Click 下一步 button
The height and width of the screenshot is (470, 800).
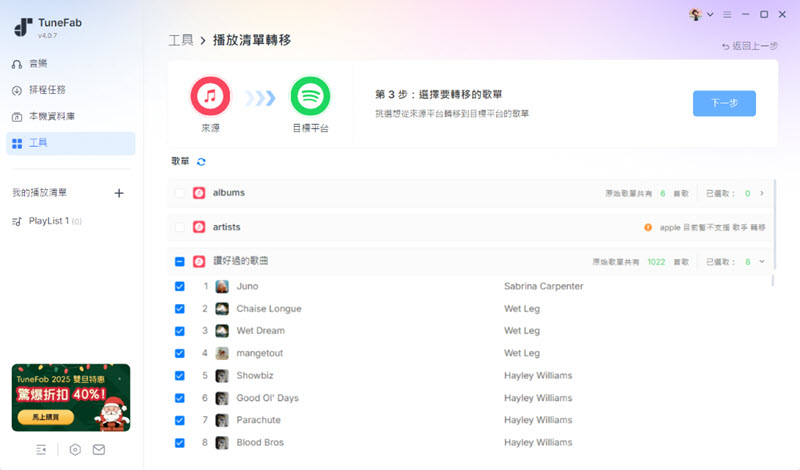click(724, 103)
